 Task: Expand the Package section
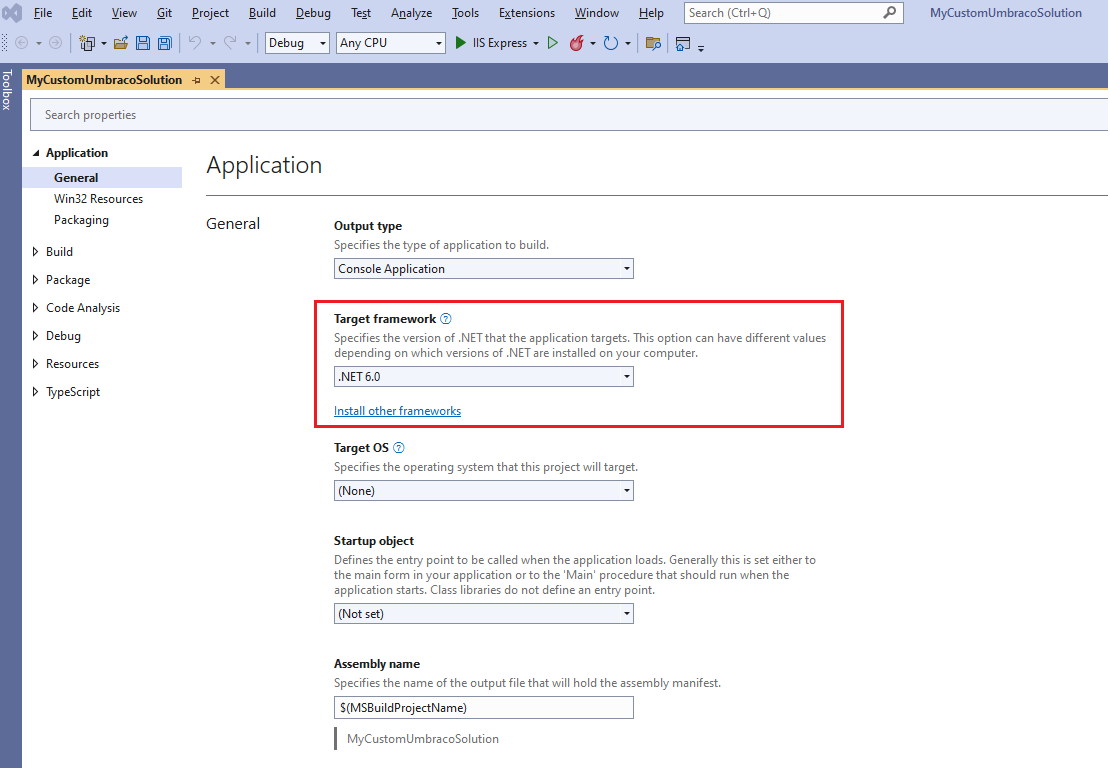pyautogui.click(x=35, y=280)
